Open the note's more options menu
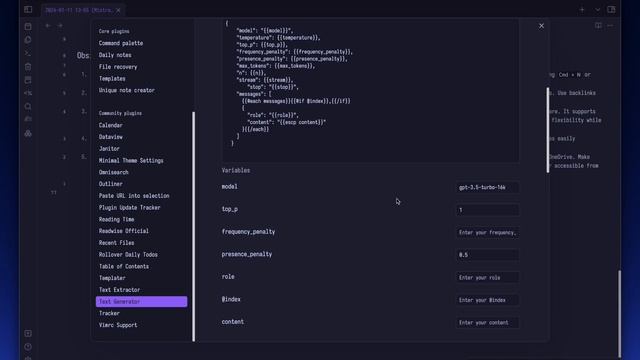The width and height of the screenshot is (640, 360). tap(610, 25)
